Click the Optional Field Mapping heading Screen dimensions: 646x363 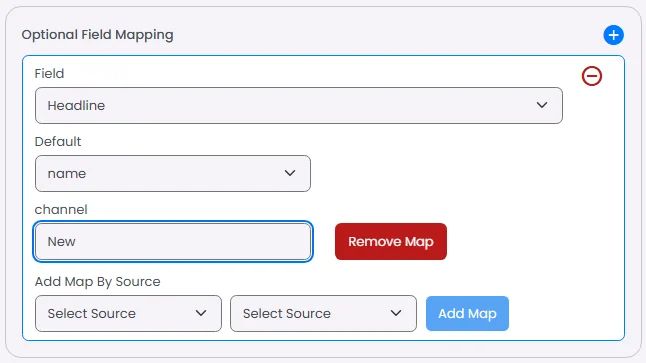point(97,35)
